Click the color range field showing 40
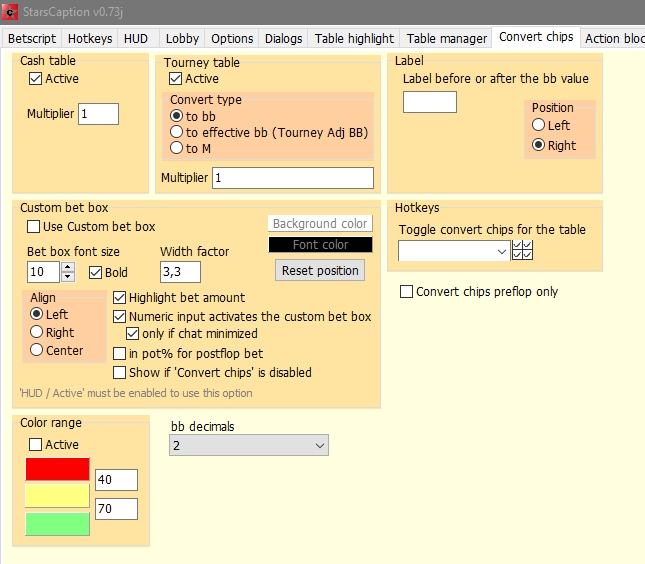645x564 pixels. tap(116, 480)
